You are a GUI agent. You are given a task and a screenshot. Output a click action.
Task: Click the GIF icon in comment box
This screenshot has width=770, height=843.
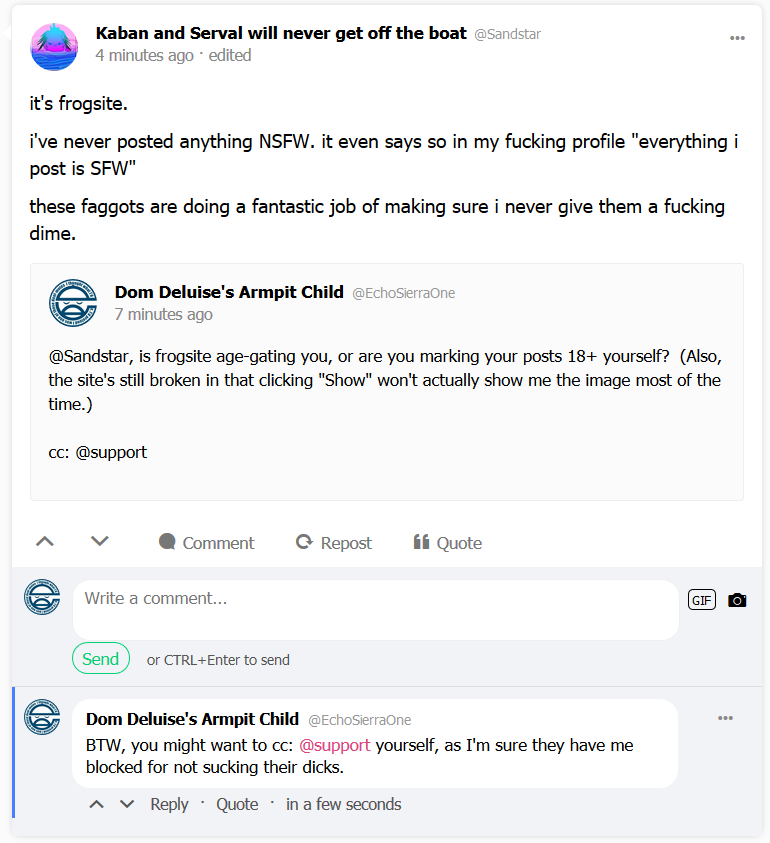pyautogui.click(x=702, y=600)
